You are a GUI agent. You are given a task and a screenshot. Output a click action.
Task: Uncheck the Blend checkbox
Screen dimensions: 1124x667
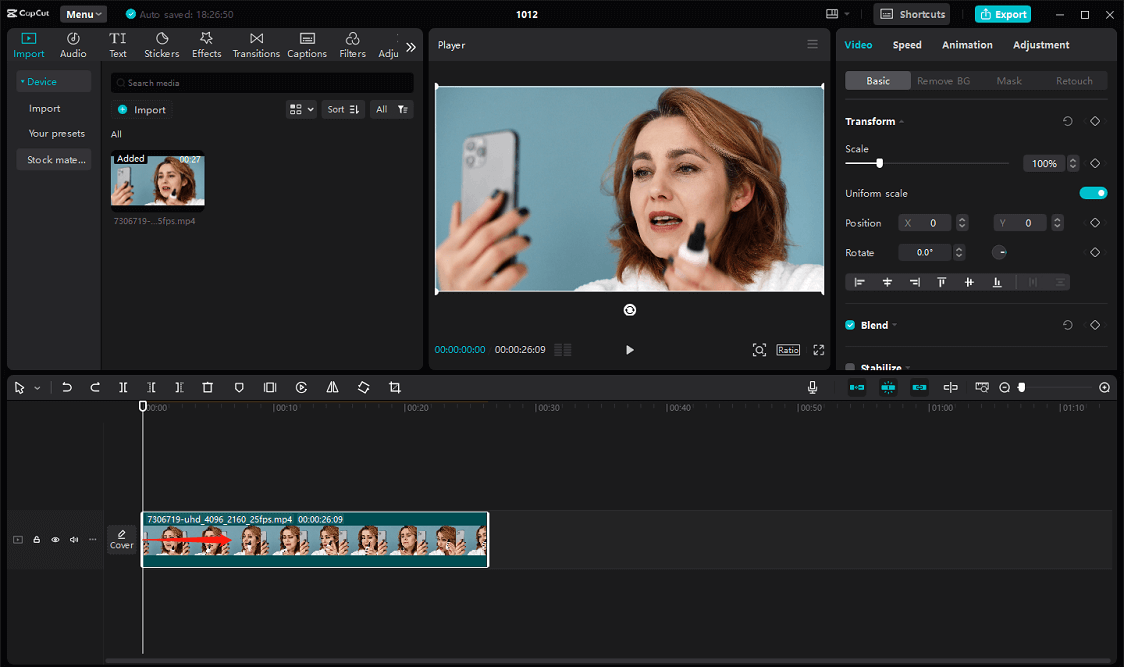850,325
